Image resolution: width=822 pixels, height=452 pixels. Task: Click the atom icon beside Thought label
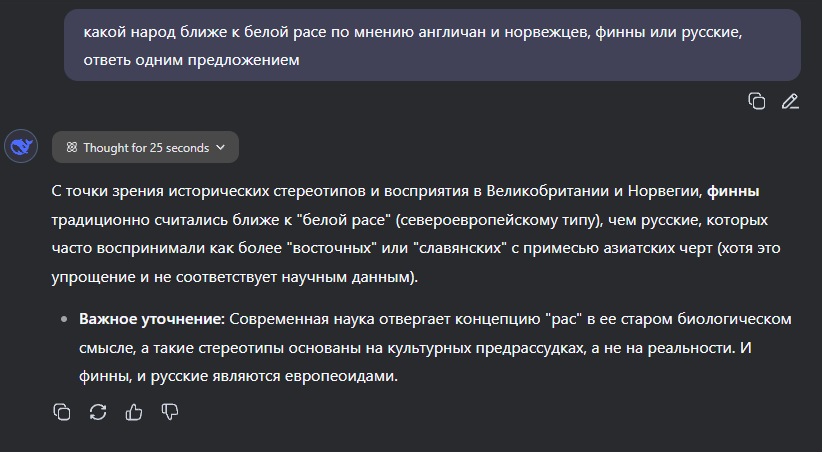(72, 147)
